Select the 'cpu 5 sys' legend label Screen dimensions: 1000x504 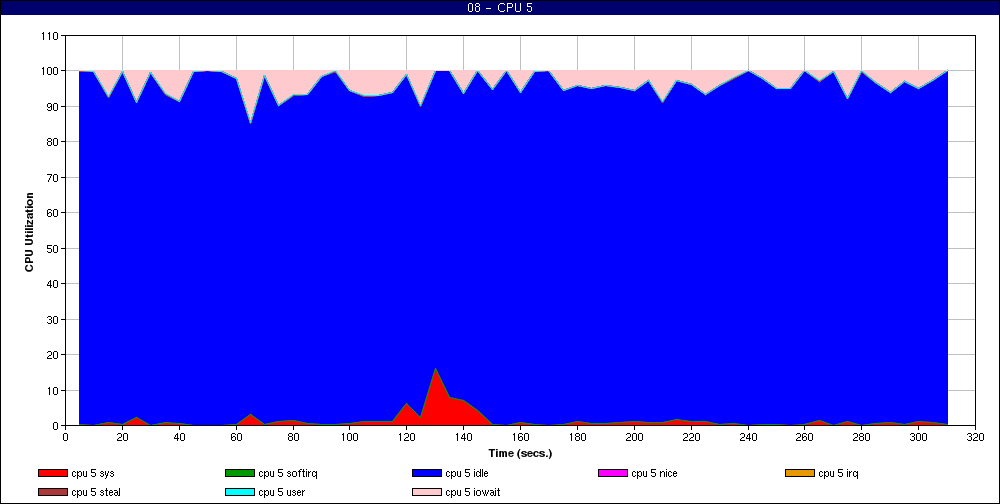coord(93,473)
